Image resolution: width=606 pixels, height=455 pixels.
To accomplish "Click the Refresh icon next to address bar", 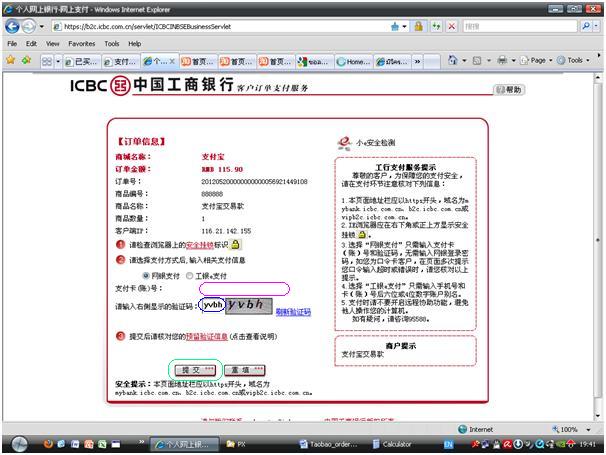I will point(436,26).
